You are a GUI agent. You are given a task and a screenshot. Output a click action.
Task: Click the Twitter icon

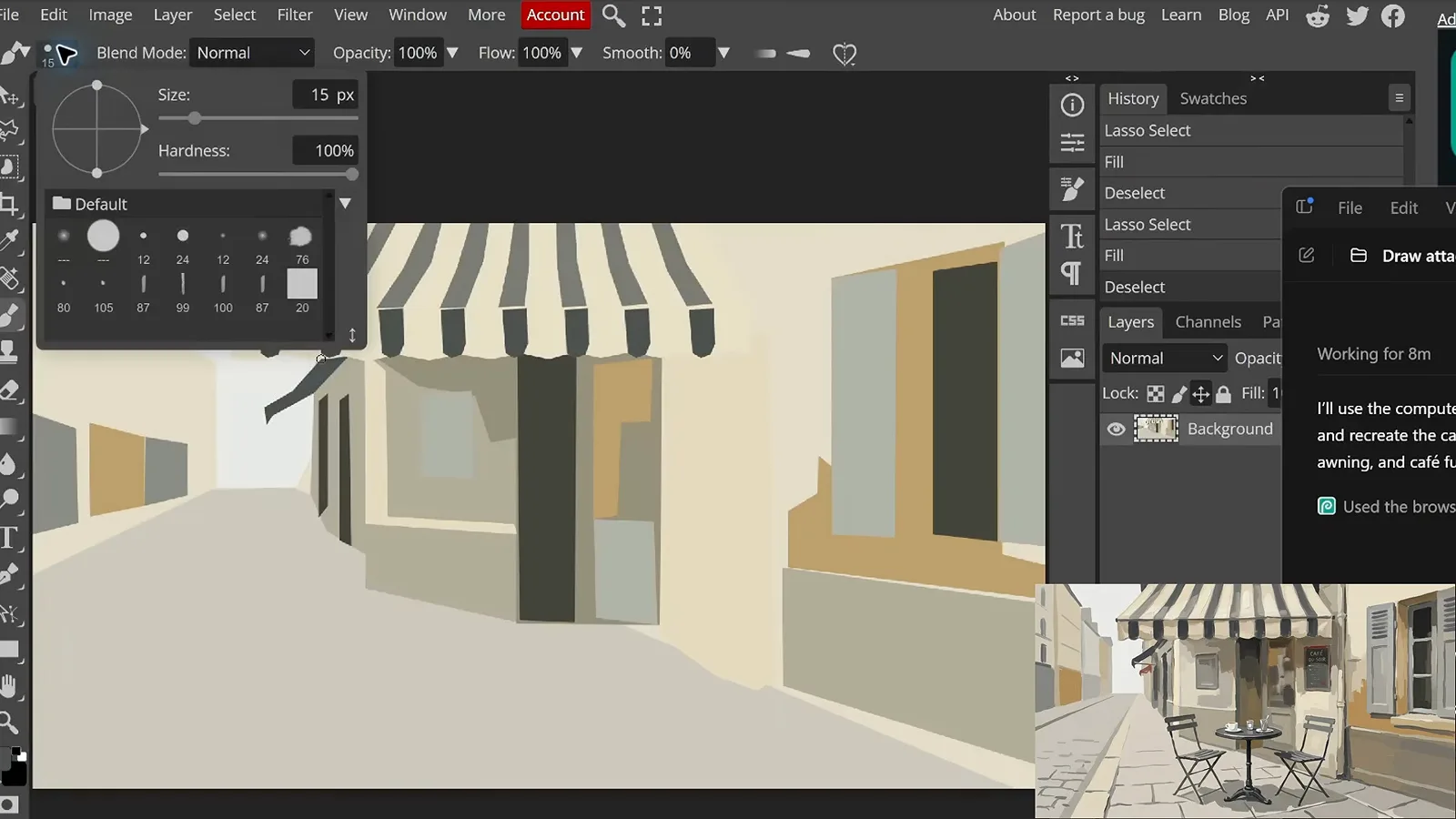tap(1357, 15)
